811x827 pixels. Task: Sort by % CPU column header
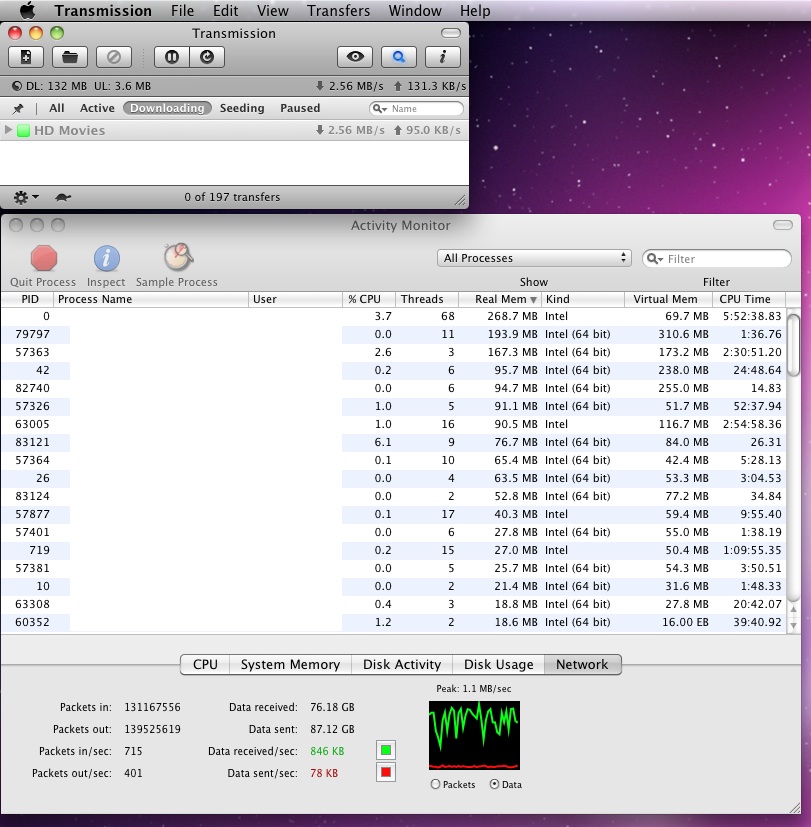pyautogui.click(x=369, y=299)
